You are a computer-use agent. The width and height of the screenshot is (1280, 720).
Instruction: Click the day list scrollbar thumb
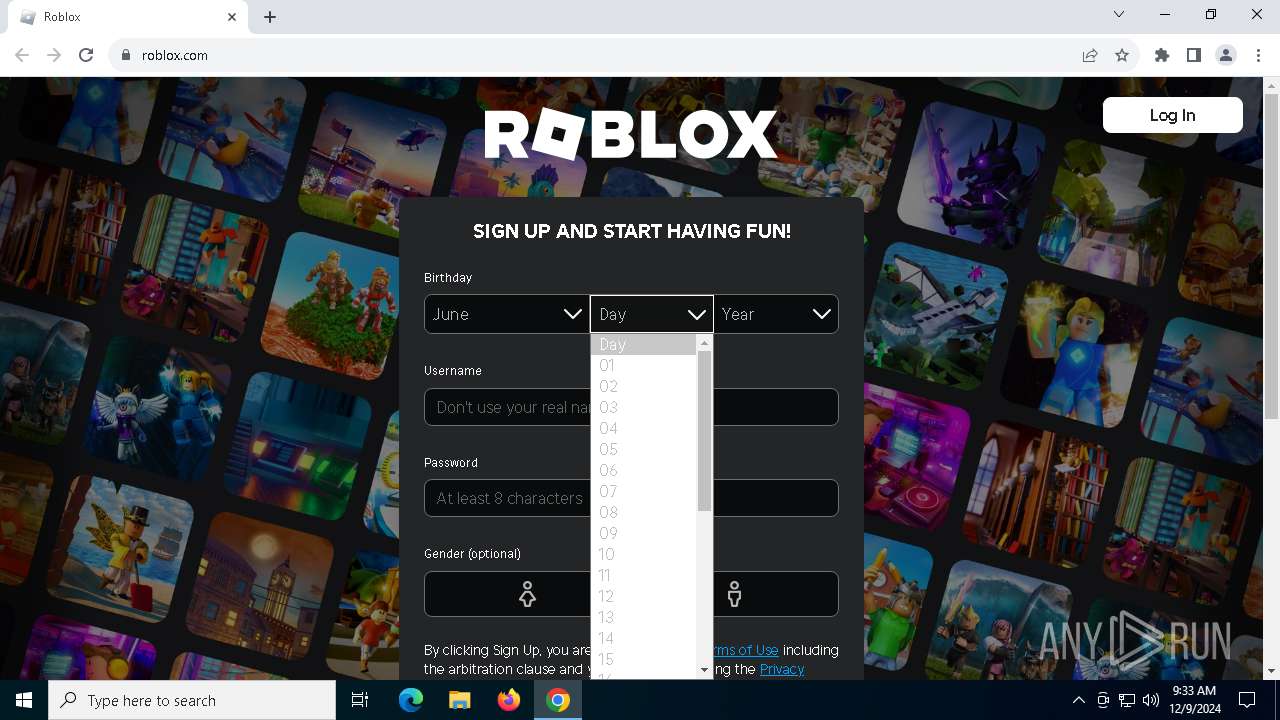tap(704, 431)
